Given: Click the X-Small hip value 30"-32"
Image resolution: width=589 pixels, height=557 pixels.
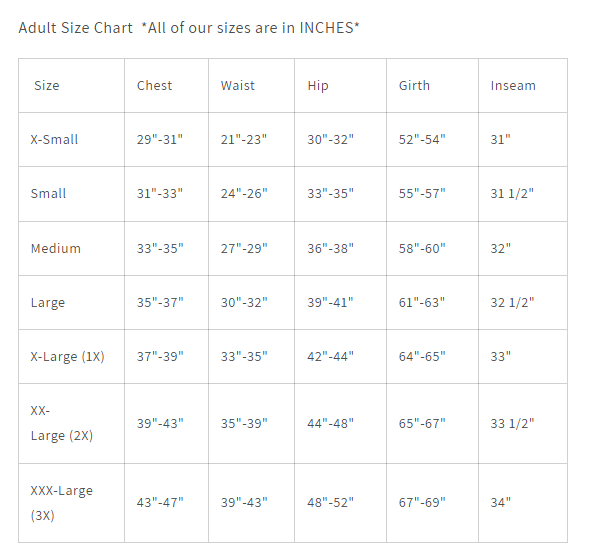Looking at the screenshot, I should tap(330, 139).
